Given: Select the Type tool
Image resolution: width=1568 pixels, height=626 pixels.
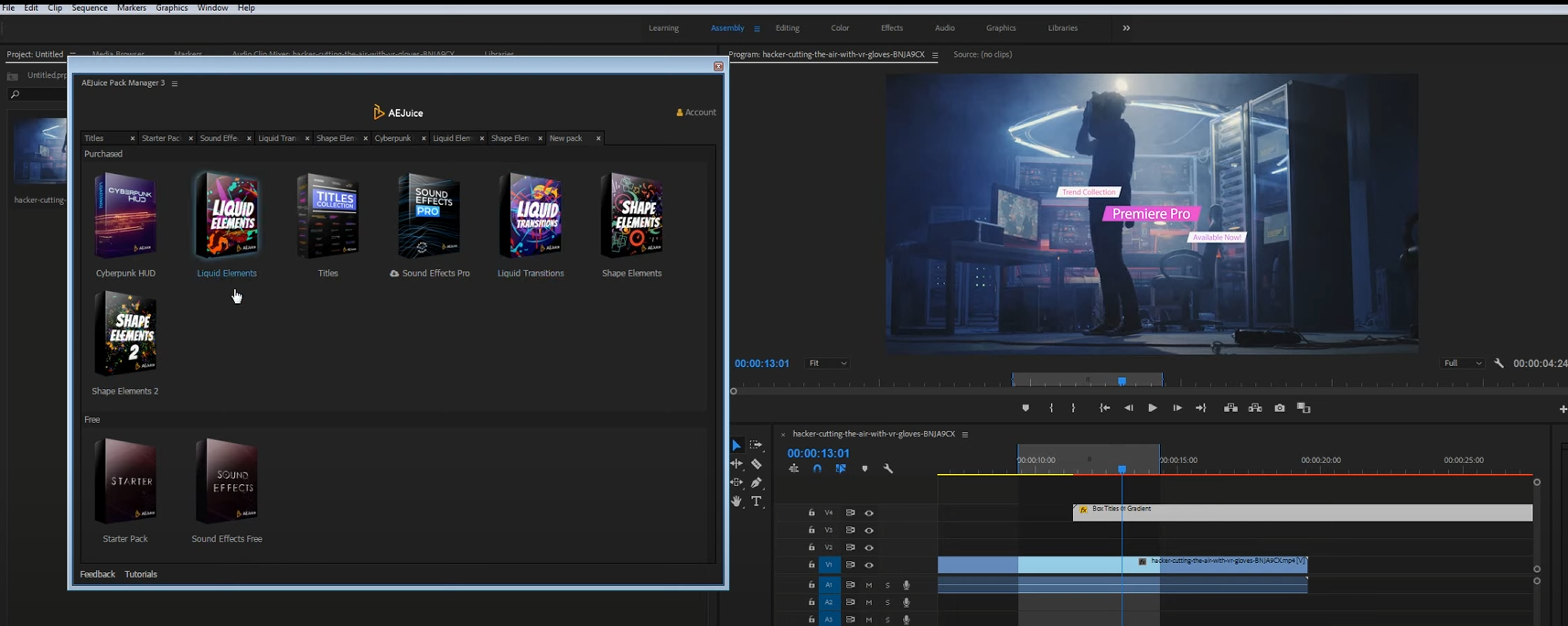Looking at the screenshot, I should [757, 502].
